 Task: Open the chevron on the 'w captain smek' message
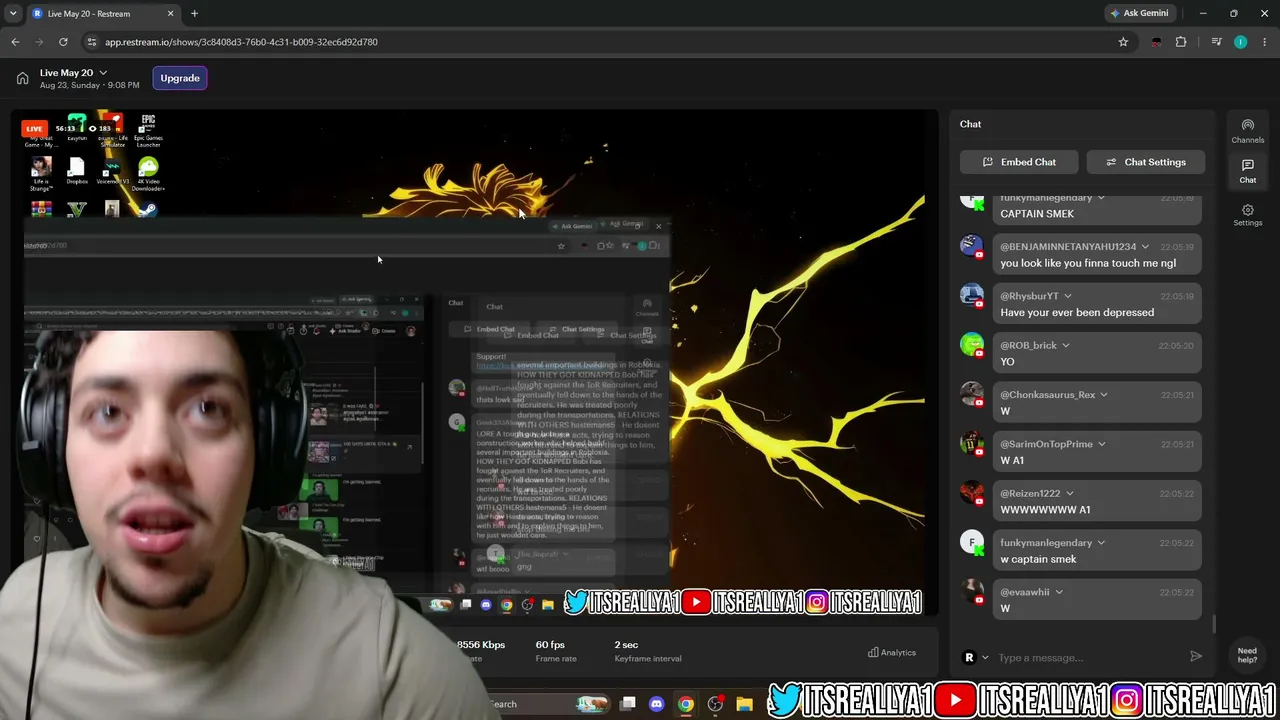1101,543
